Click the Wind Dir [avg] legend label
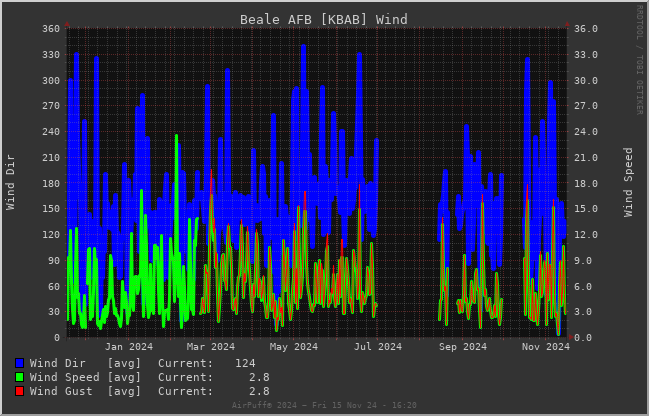The image size is (649, 416). [85, 363]
